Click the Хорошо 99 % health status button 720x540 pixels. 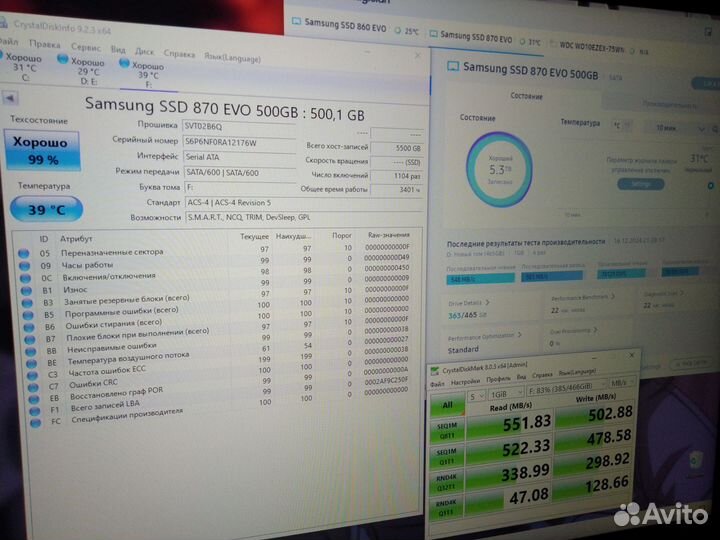click(x=42, y=151)
